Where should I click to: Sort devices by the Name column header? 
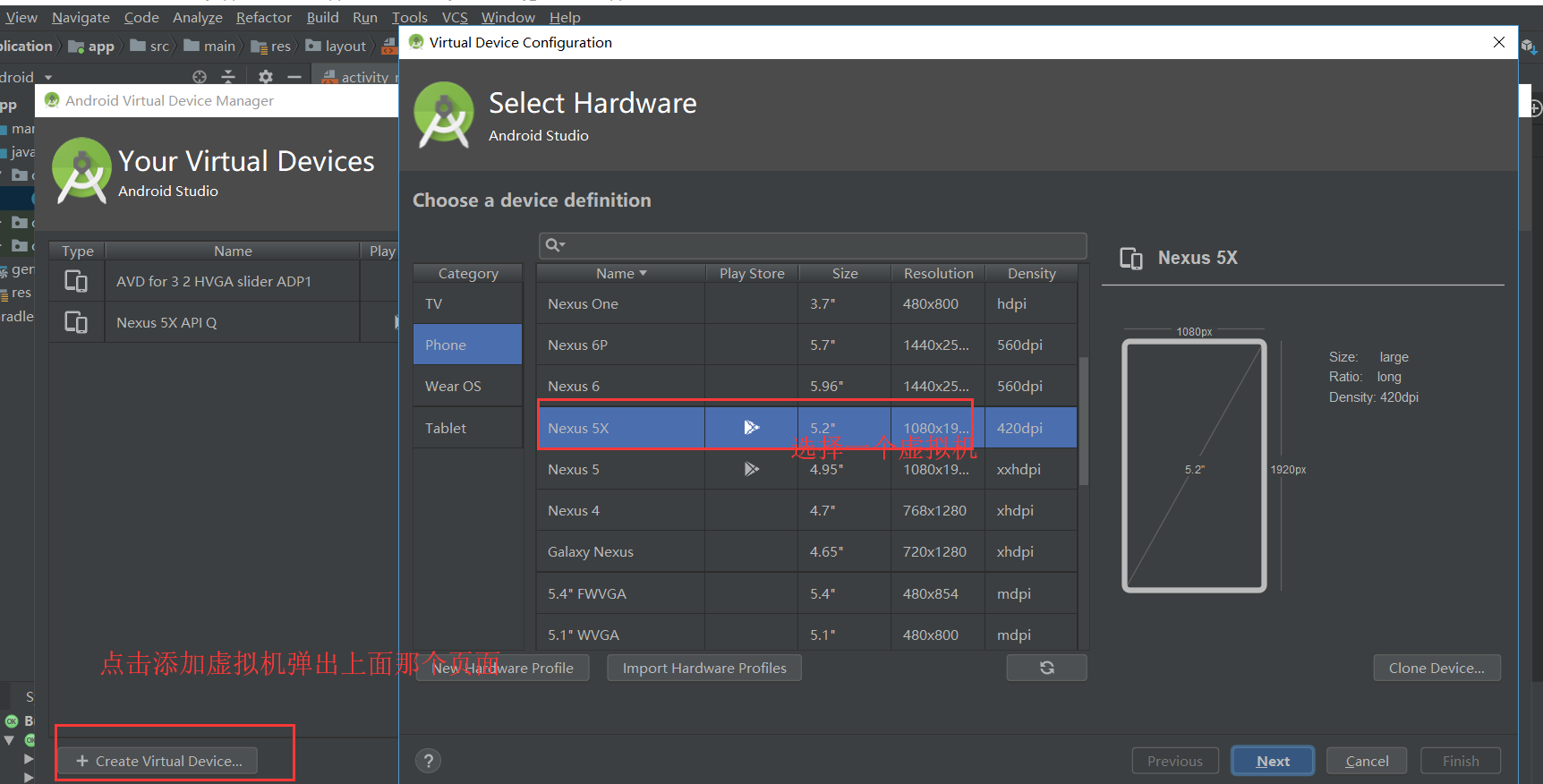coord(620,273)
